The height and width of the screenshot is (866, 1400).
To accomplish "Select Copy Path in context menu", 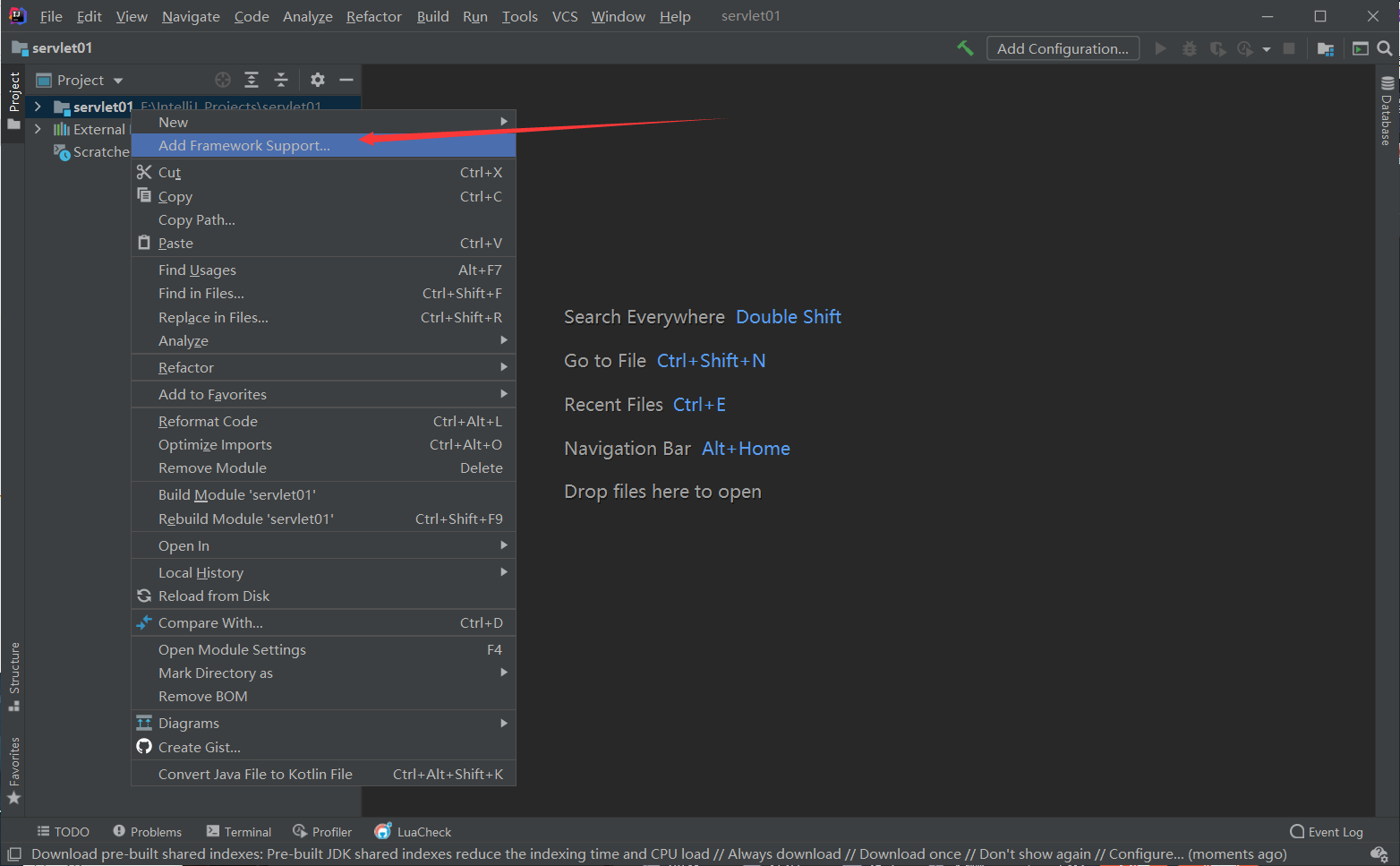I will click(323, 219).
